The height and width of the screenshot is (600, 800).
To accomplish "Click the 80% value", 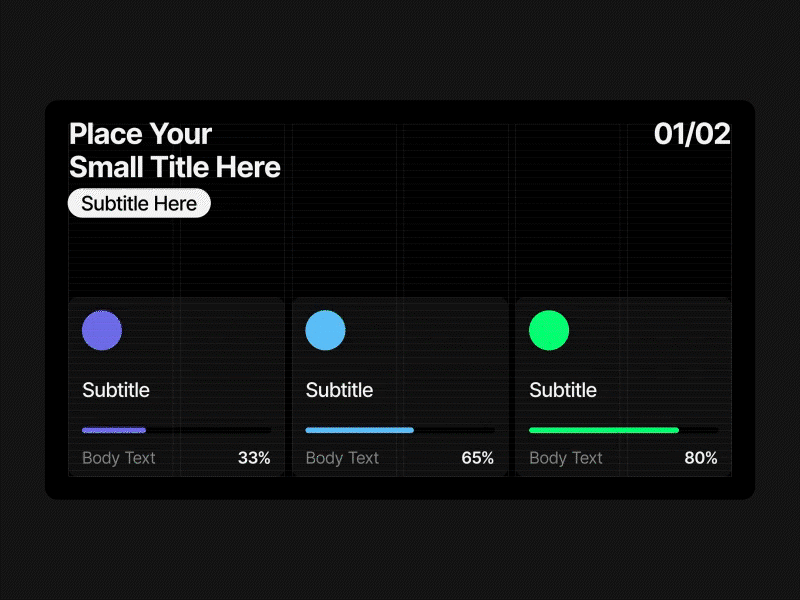I will 701,458.
